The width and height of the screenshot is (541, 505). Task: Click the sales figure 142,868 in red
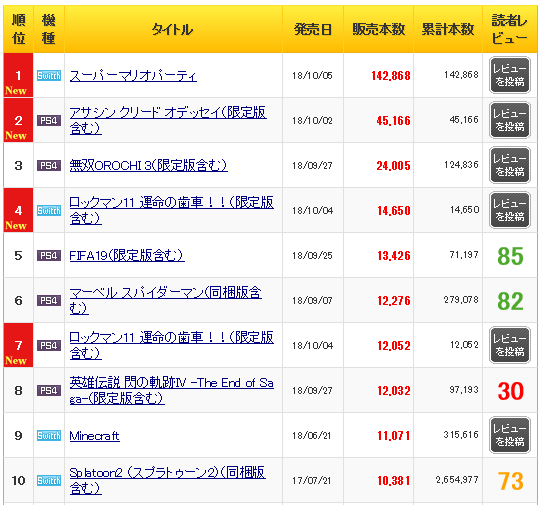tap(391, 76)
